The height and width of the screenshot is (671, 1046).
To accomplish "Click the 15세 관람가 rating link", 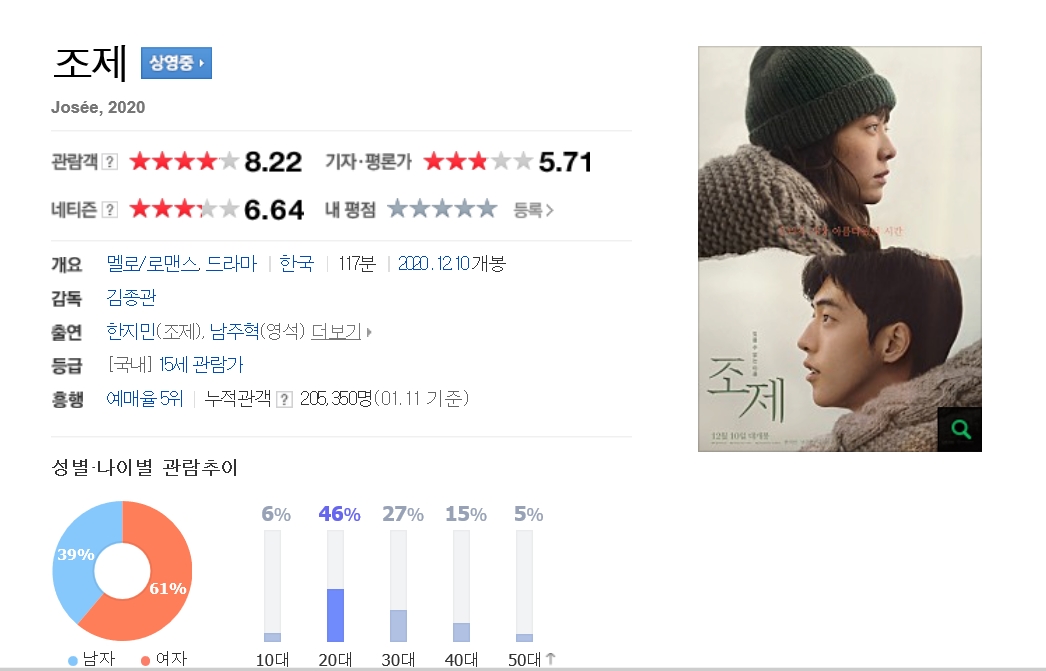I will point(201,365).
